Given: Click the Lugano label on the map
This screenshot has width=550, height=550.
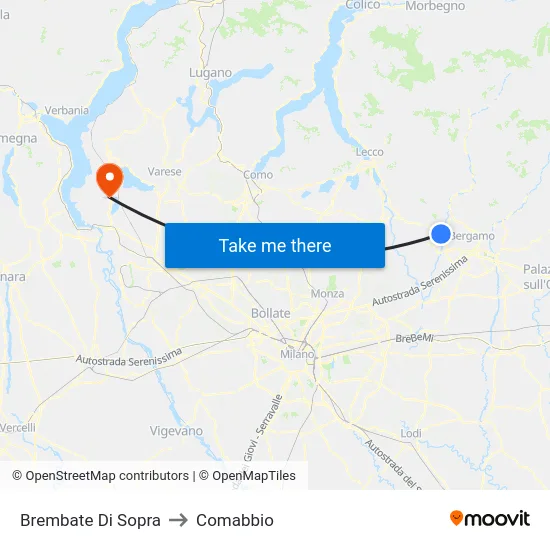Looking at the screenshot, I should coord(210,73).
